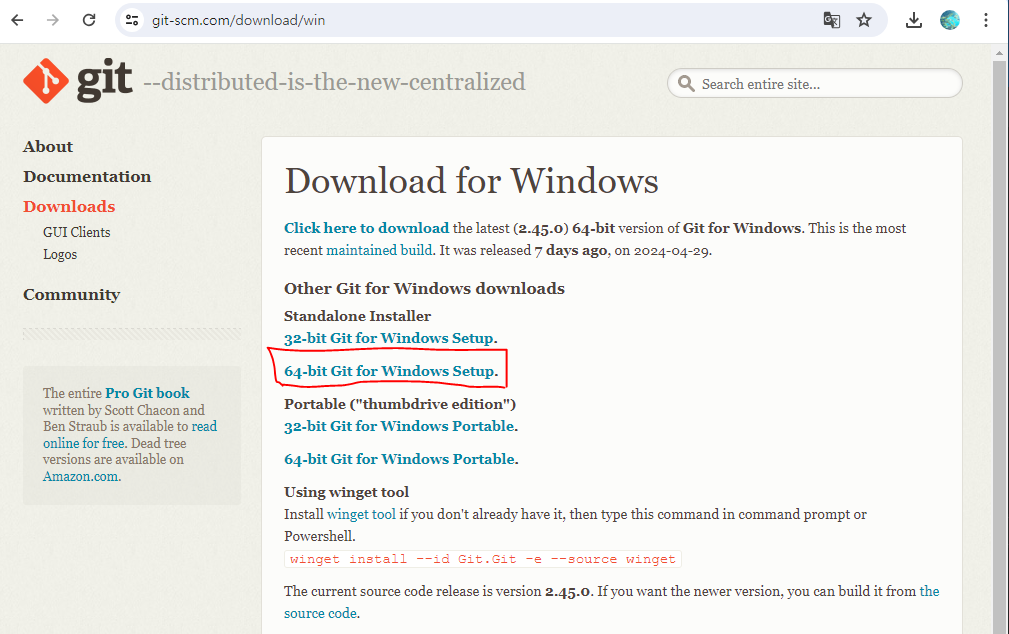This screenshot has width=1009, height=634.
Task: Open the Amazon.com link
Action: (x=80, y=476)
